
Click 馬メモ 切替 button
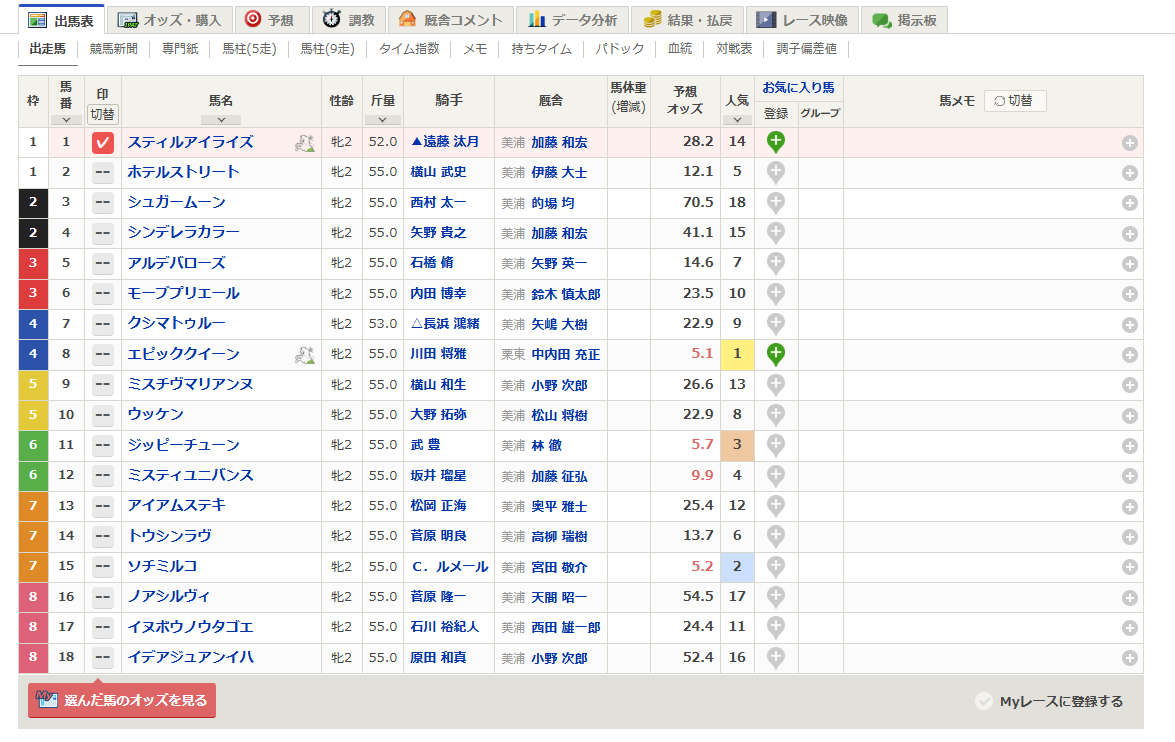pos(1015,100)
